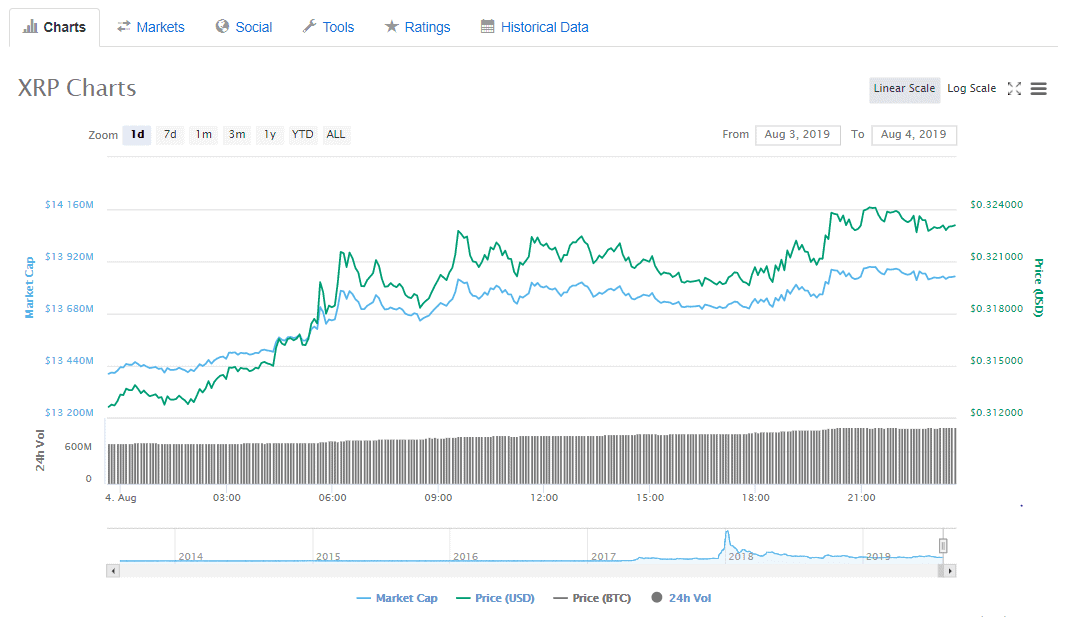Switch chart to Log Scale

point(971,89)
